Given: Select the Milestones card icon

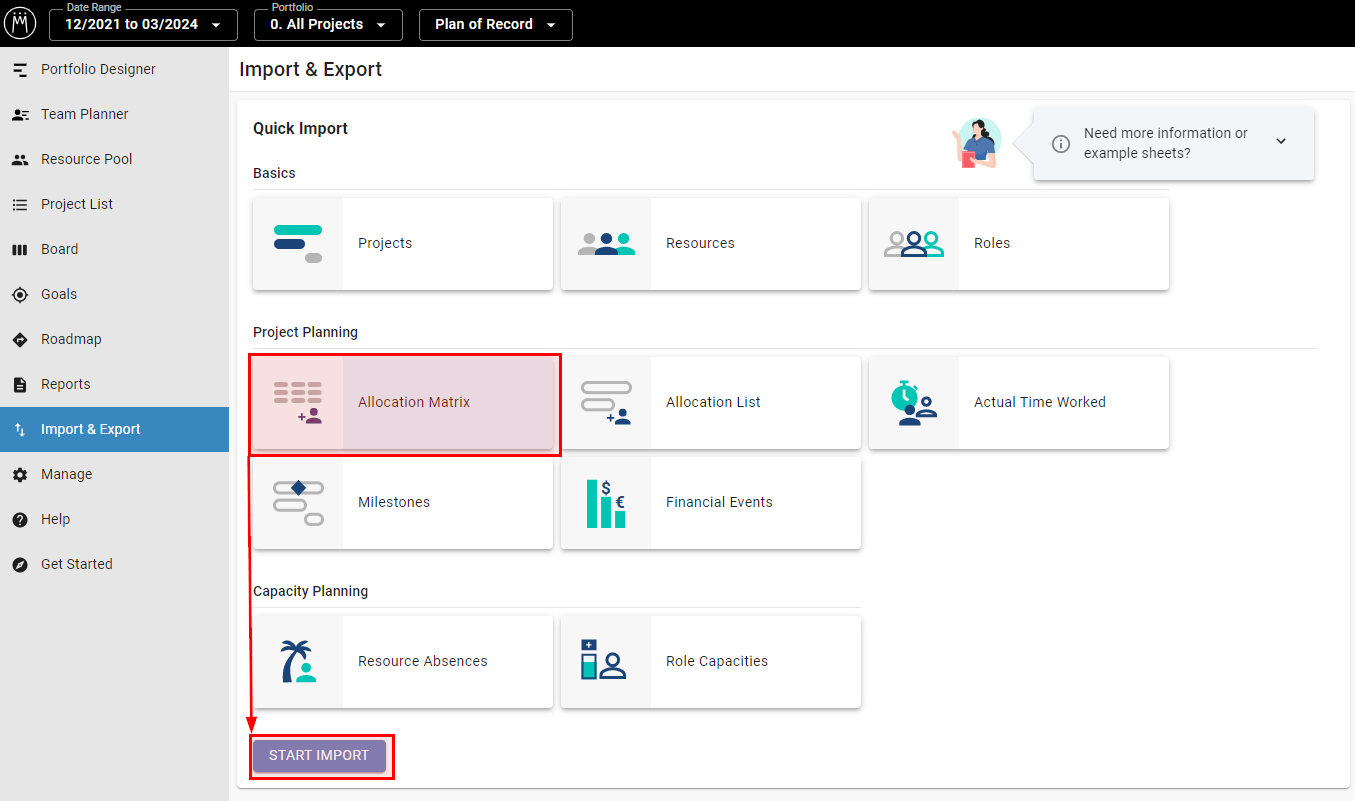Looking at the screenshot, I should click(298, 503).
